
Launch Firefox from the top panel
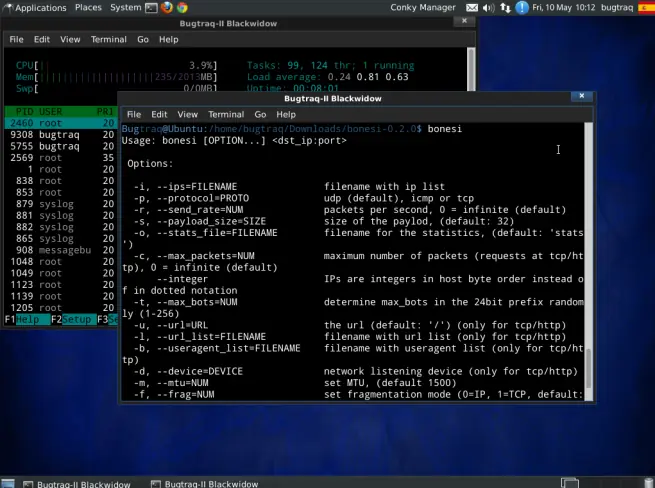[x=167, y=8]
